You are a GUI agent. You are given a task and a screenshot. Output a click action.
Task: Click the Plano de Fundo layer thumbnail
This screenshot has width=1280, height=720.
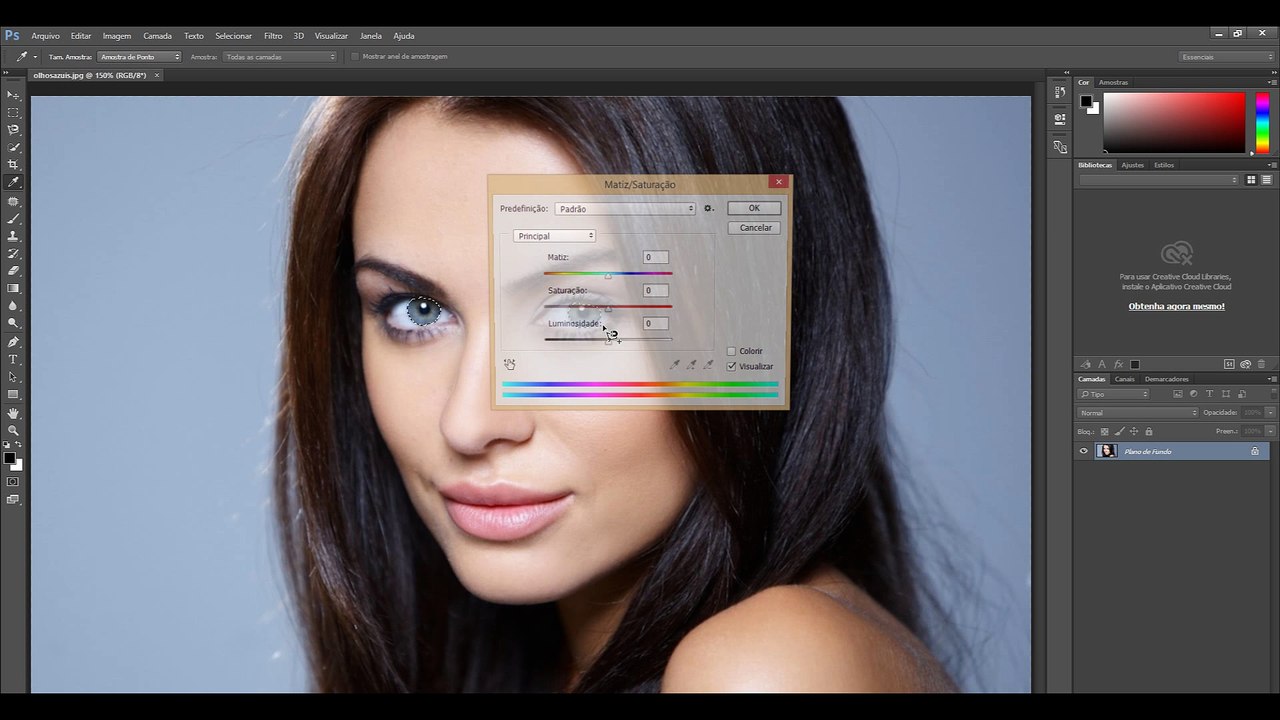click(1106, 451)
